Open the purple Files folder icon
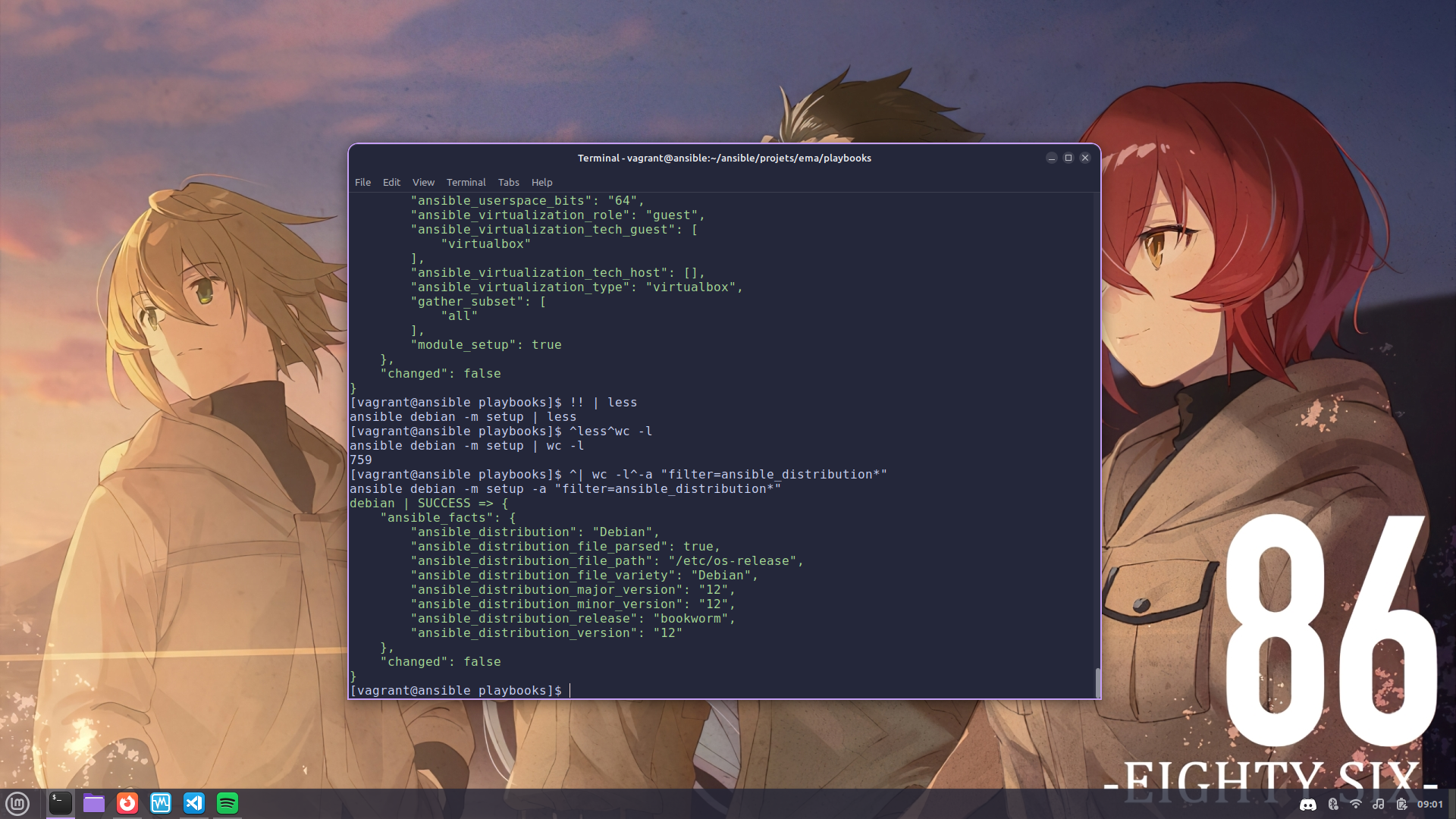This screenshot has width=1456, height=819. [x=94, y=803]
